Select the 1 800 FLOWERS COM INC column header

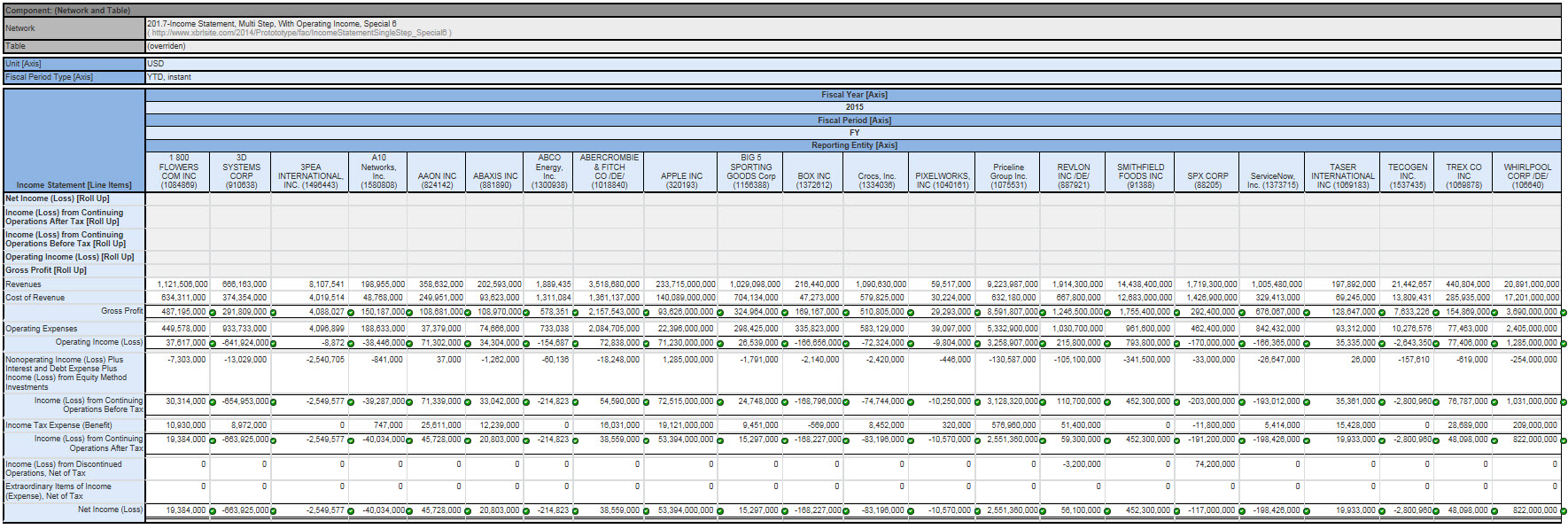pyautogui.click(x=179, y=172)
